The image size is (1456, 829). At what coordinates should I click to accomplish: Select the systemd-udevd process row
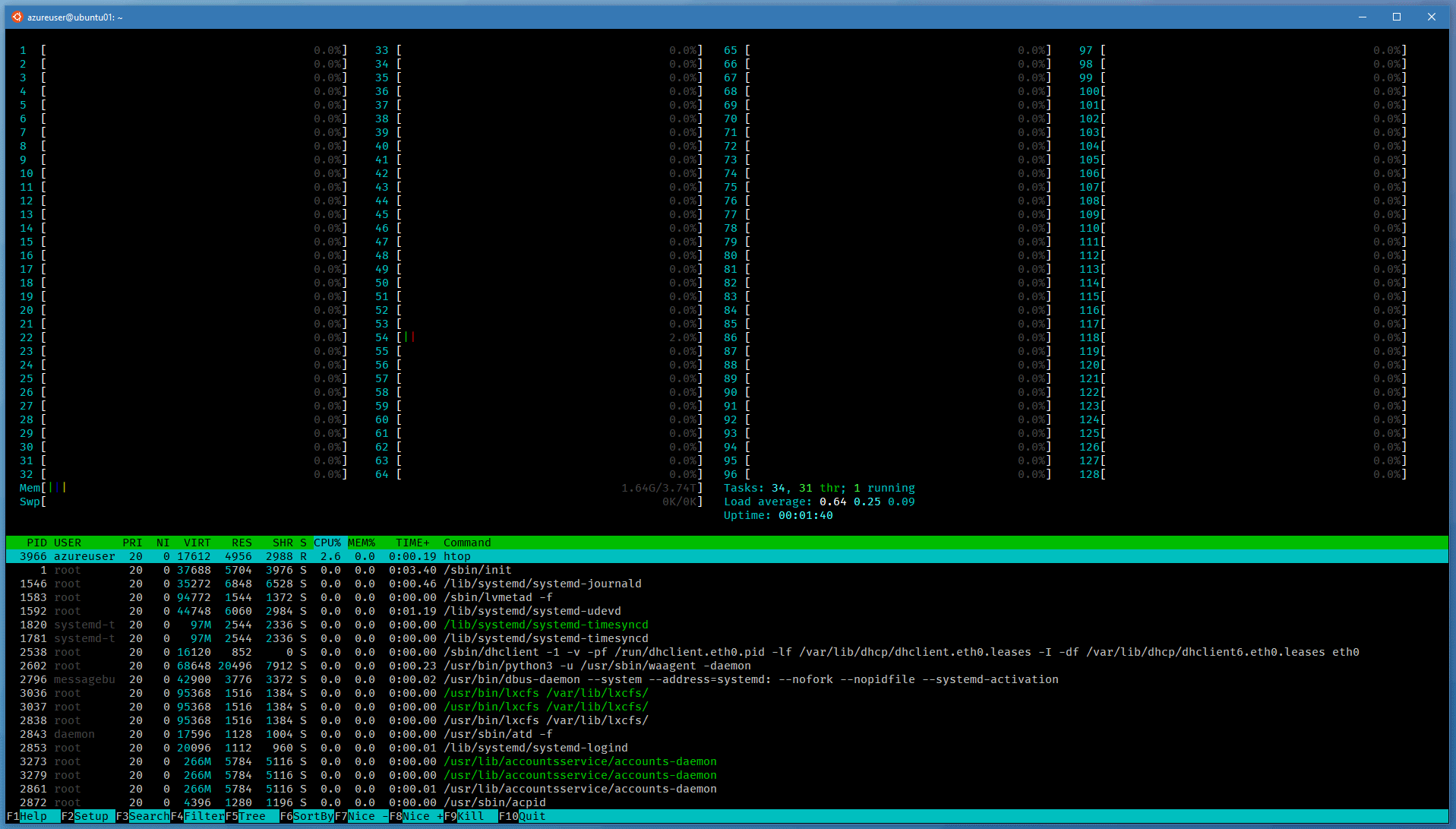pos(727,611)
